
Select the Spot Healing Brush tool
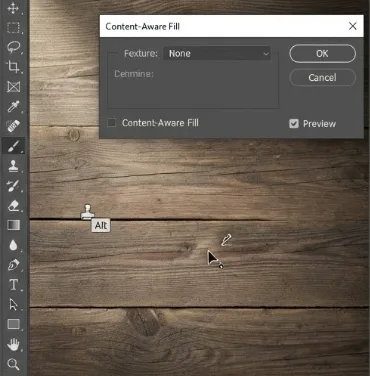click(x=13, y=126)
